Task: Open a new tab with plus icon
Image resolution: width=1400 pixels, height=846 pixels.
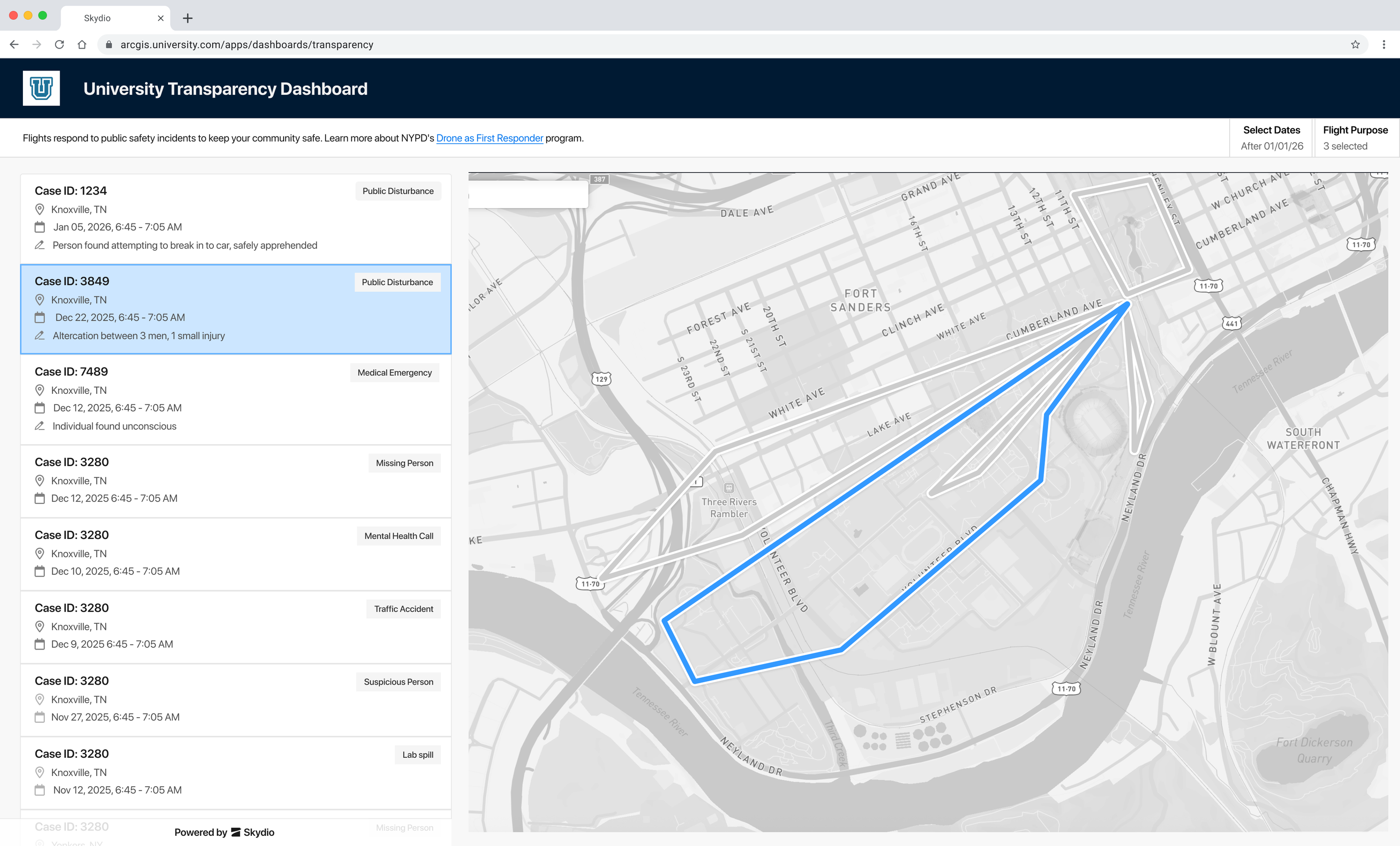Action: tap(188, 18)
